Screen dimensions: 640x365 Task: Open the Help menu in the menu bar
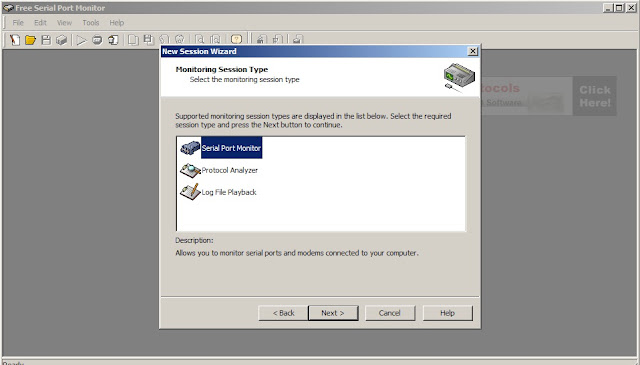[x=116, y=23]
